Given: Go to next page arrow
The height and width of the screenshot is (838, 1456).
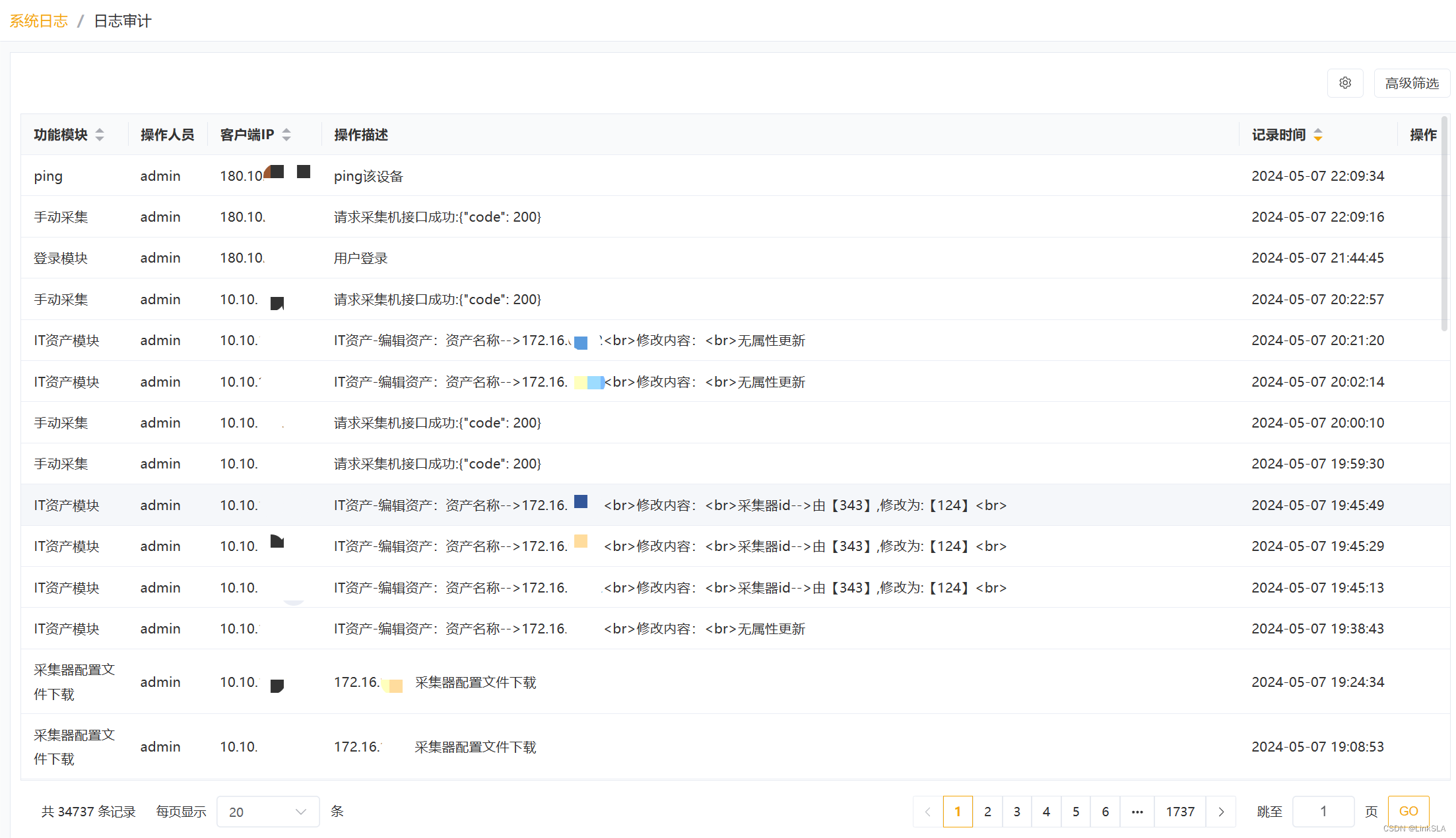Looking at the screenshot, I should (1221, 812).
